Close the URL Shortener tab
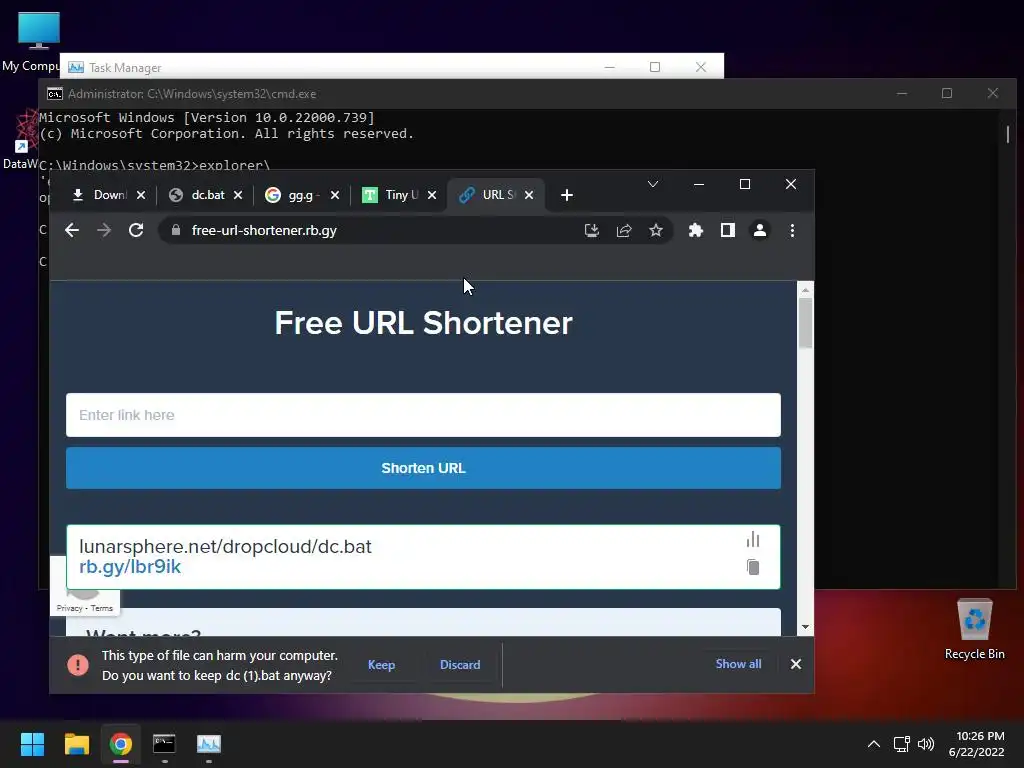 529,195
